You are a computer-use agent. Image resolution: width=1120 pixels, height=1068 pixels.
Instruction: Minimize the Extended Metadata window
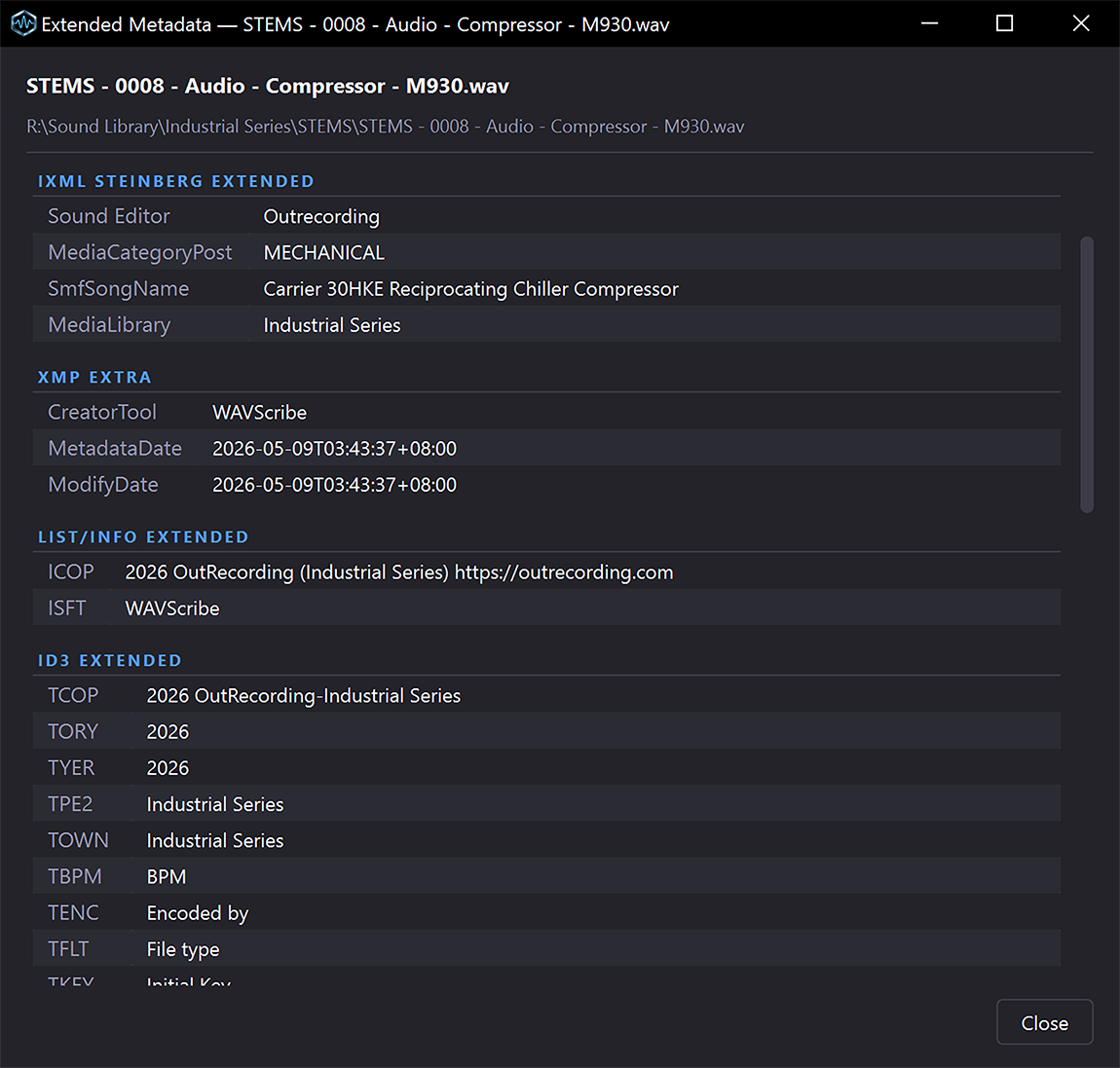[x=929, y=23]
